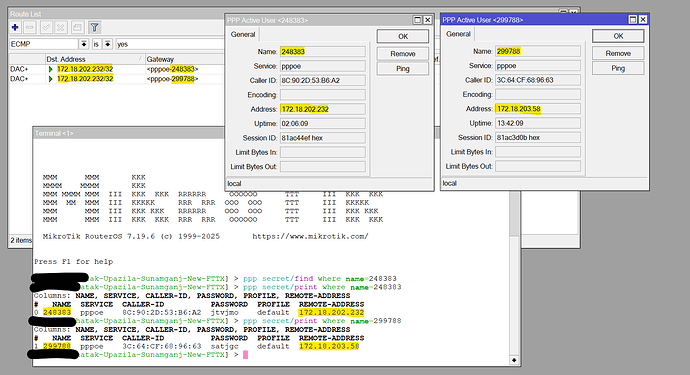This screenshot has height=375, width=690.
Task: Select the route row with gateway pppoe-299788
Action: [117, 79]
